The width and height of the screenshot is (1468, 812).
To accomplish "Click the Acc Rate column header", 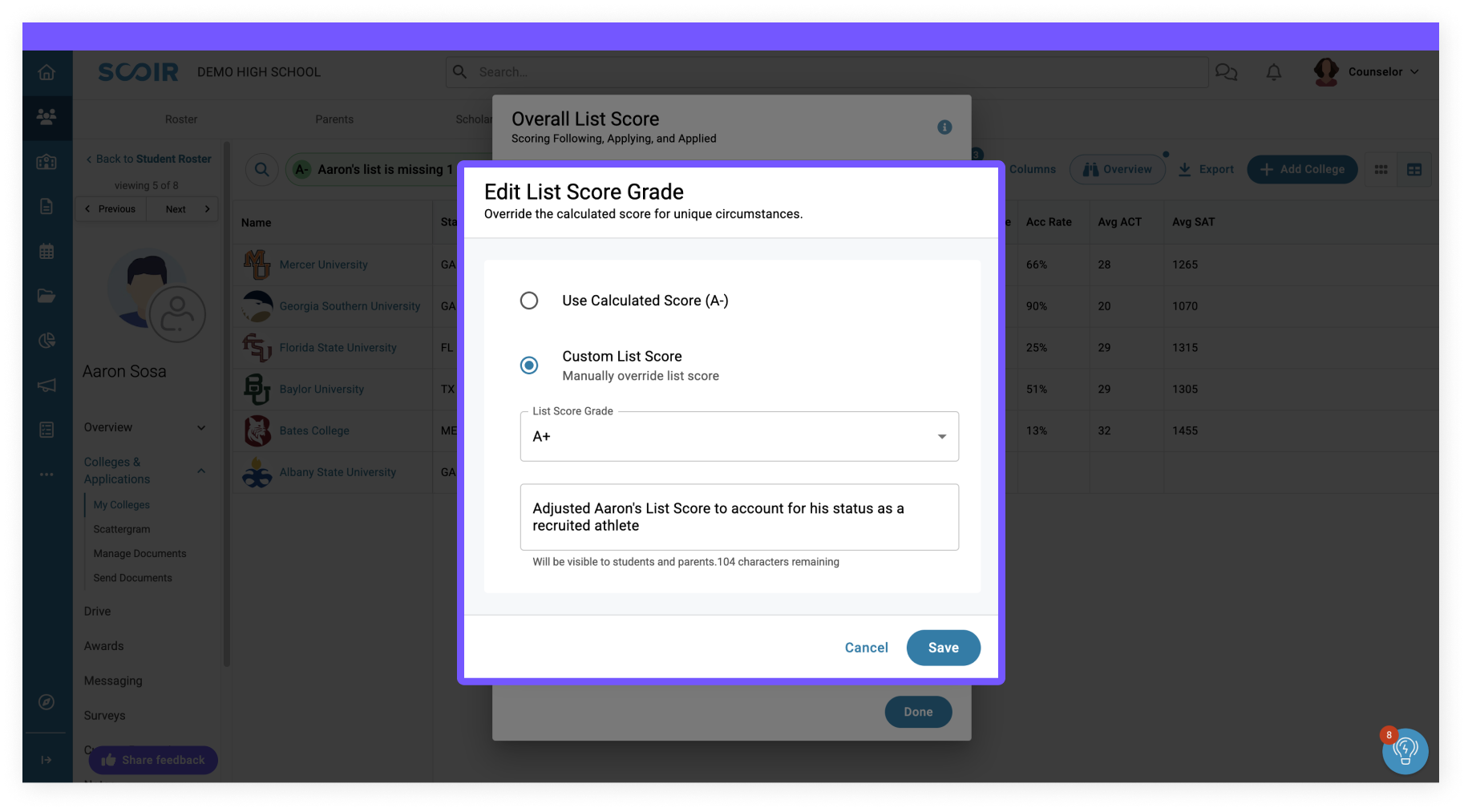I will (x=1049, y=223).
